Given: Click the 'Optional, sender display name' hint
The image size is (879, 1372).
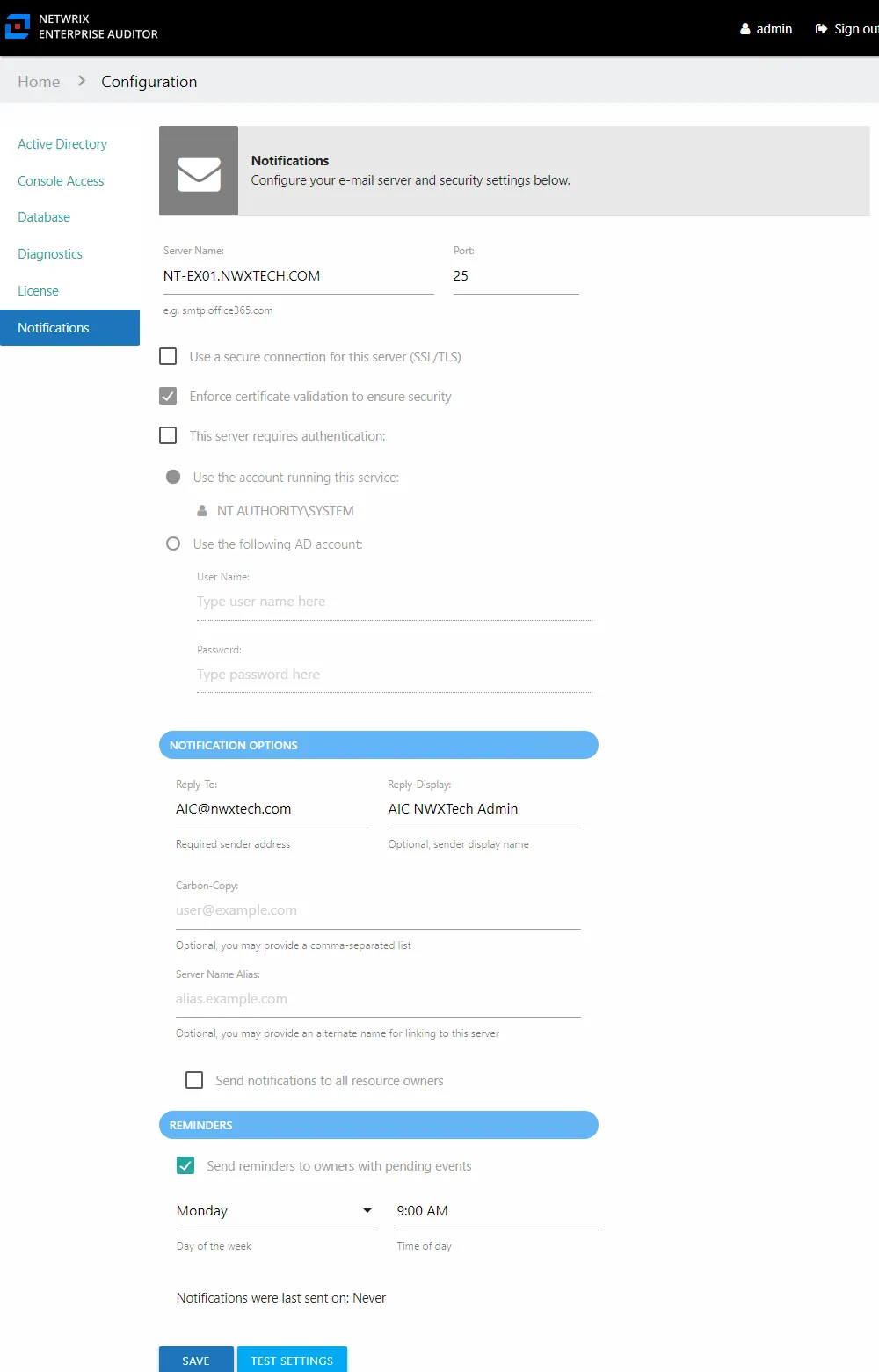Looking at the screenshot, I should coord(459,844).
